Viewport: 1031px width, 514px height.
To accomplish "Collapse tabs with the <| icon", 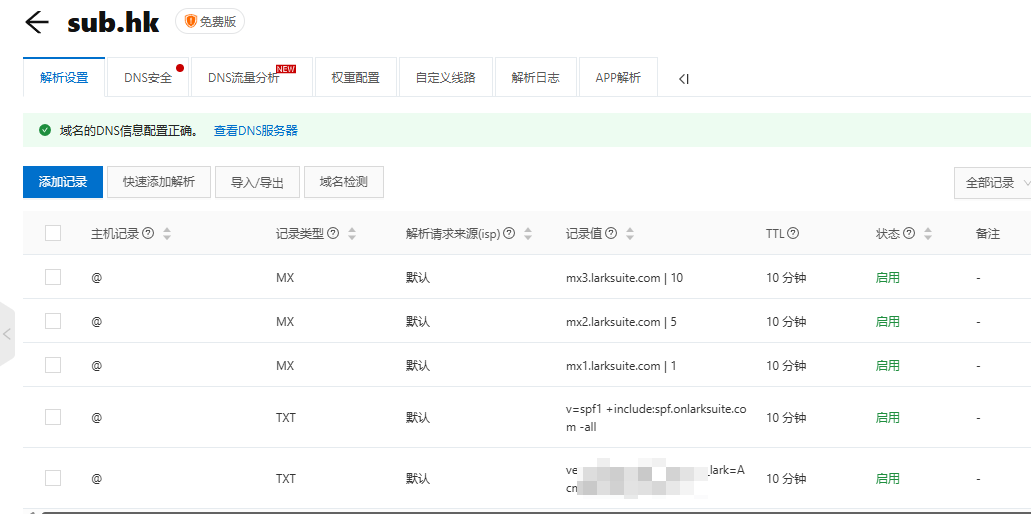I will [x=684, y=79].
